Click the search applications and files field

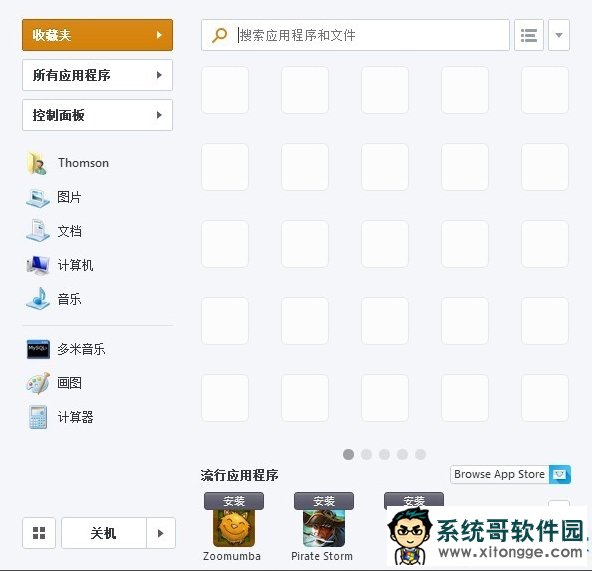click(x=355, y=35)
